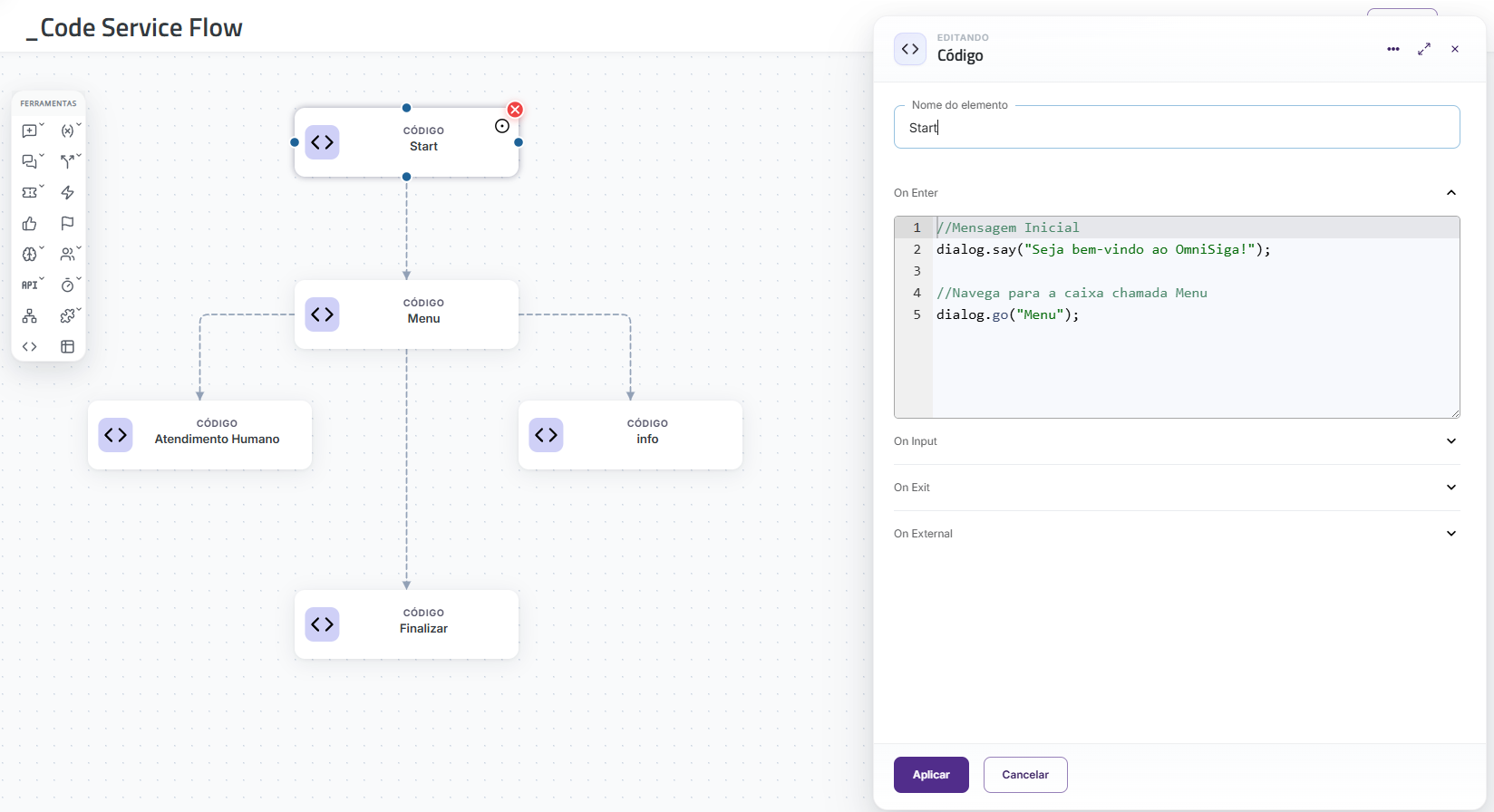The height and width of the screenshot is (812, 1494).
Task: Click the dialog.say code line in the editor
Action: (1103, 249)
